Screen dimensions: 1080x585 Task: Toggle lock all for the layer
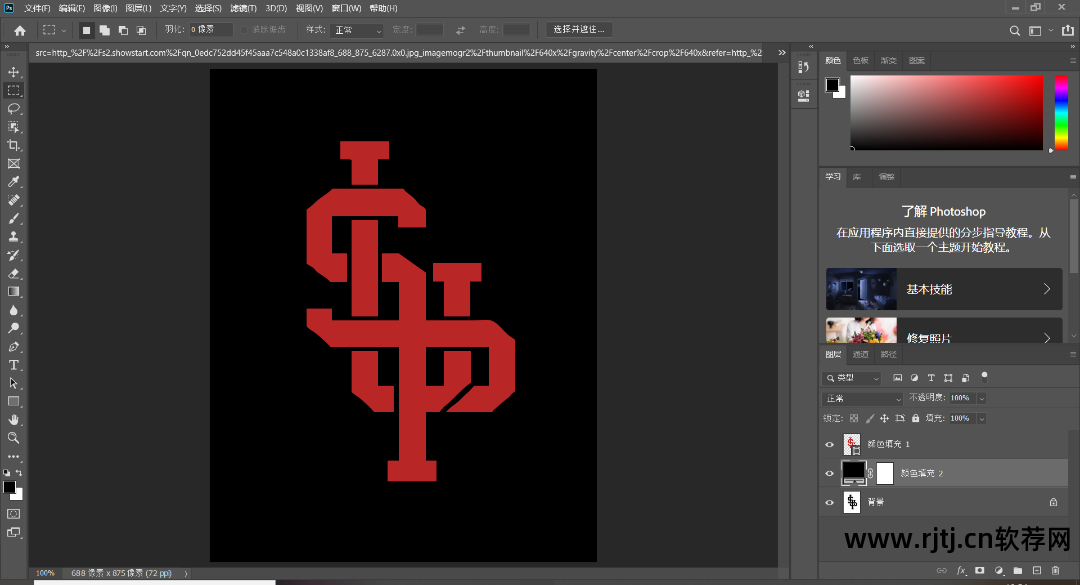[x=915, y=418]
